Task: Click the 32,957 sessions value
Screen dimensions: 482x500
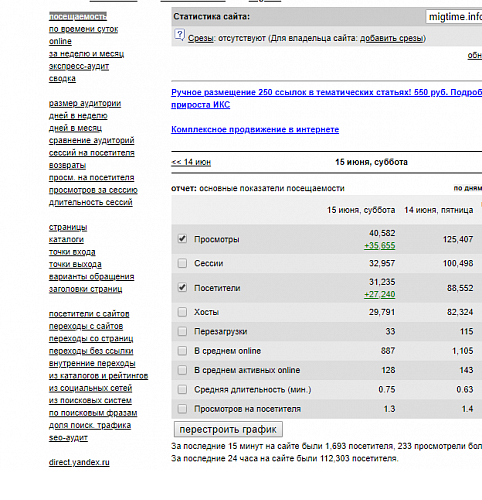Action: pos(382,263)
